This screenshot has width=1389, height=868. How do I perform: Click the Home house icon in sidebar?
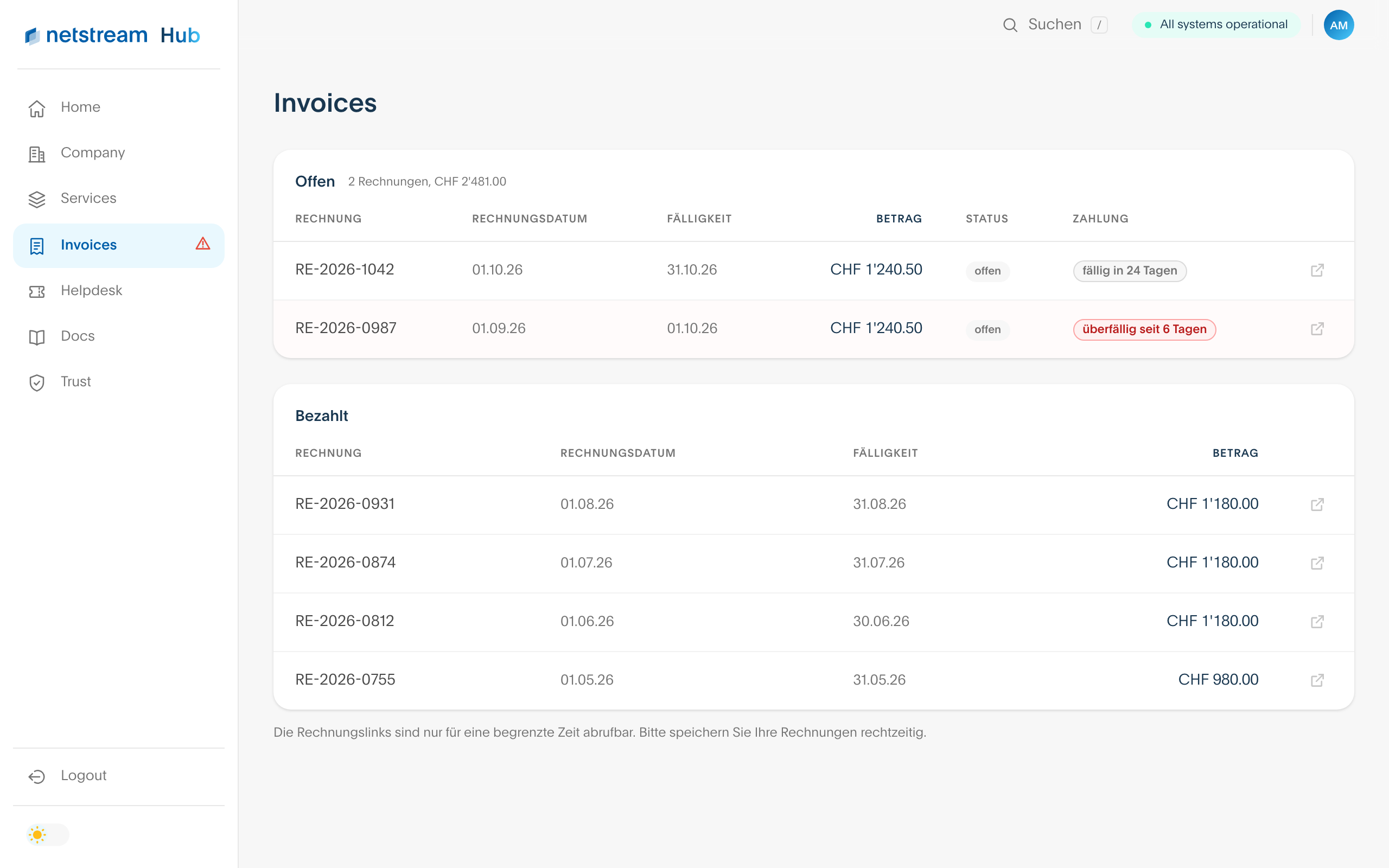[37, 108]
